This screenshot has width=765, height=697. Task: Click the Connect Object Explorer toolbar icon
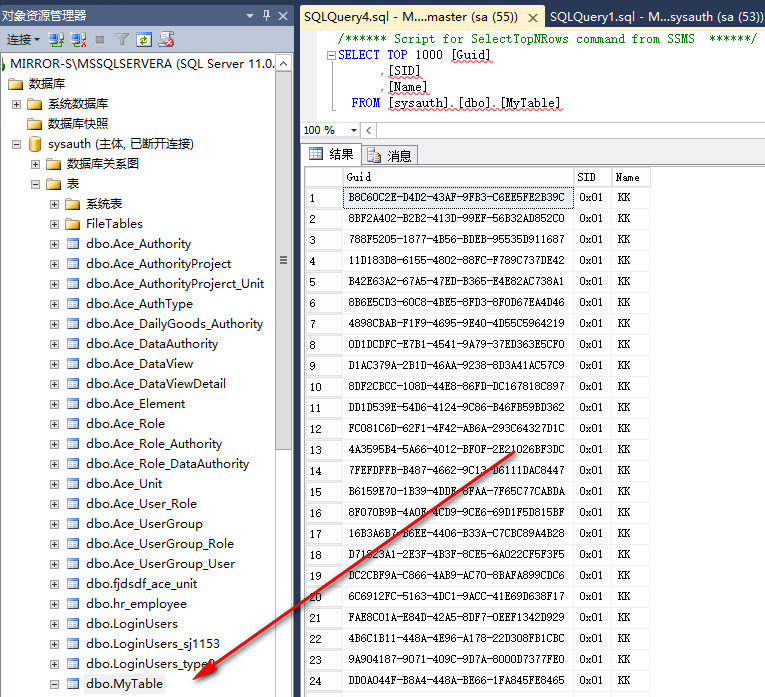coord(56,40)
